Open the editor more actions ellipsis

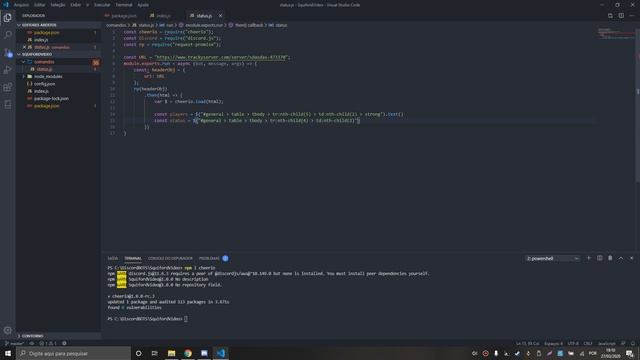tap(631, 16)
